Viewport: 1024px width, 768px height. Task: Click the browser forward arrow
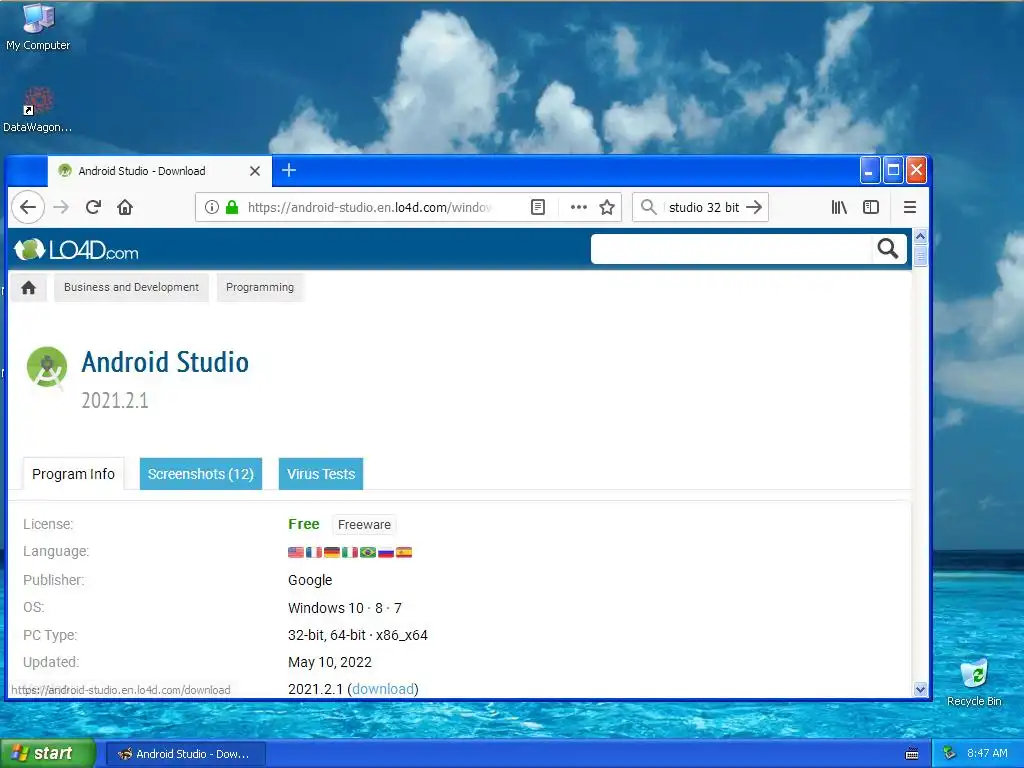pyautogui.click(x=61, y=208)
